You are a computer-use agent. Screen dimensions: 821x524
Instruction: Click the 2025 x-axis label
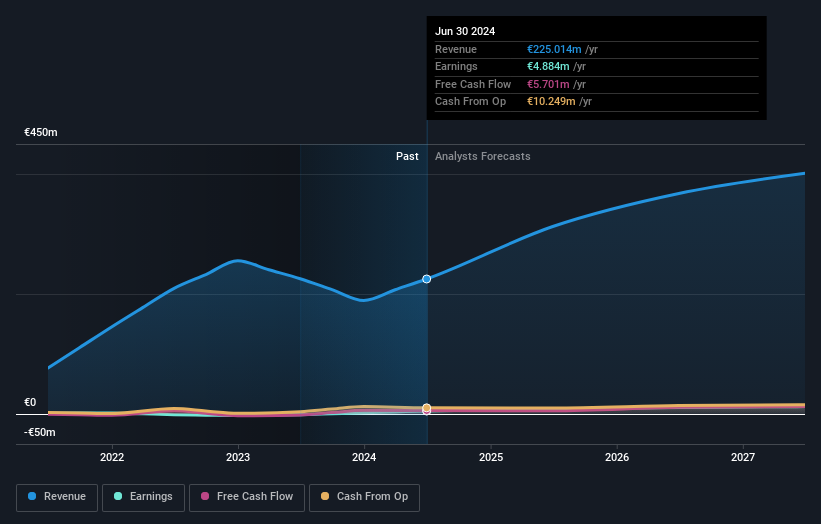491,457
